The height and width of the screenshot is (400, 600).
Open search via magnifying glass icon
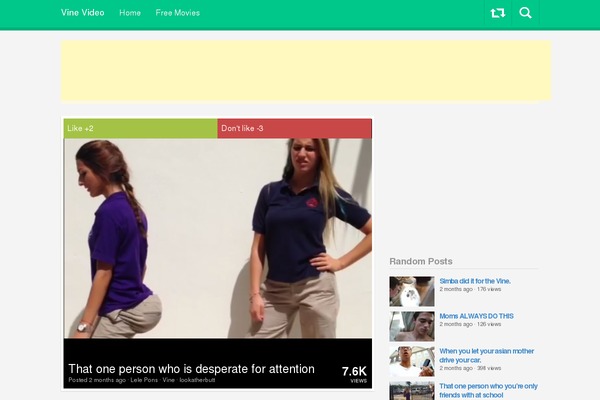(525, 13)
